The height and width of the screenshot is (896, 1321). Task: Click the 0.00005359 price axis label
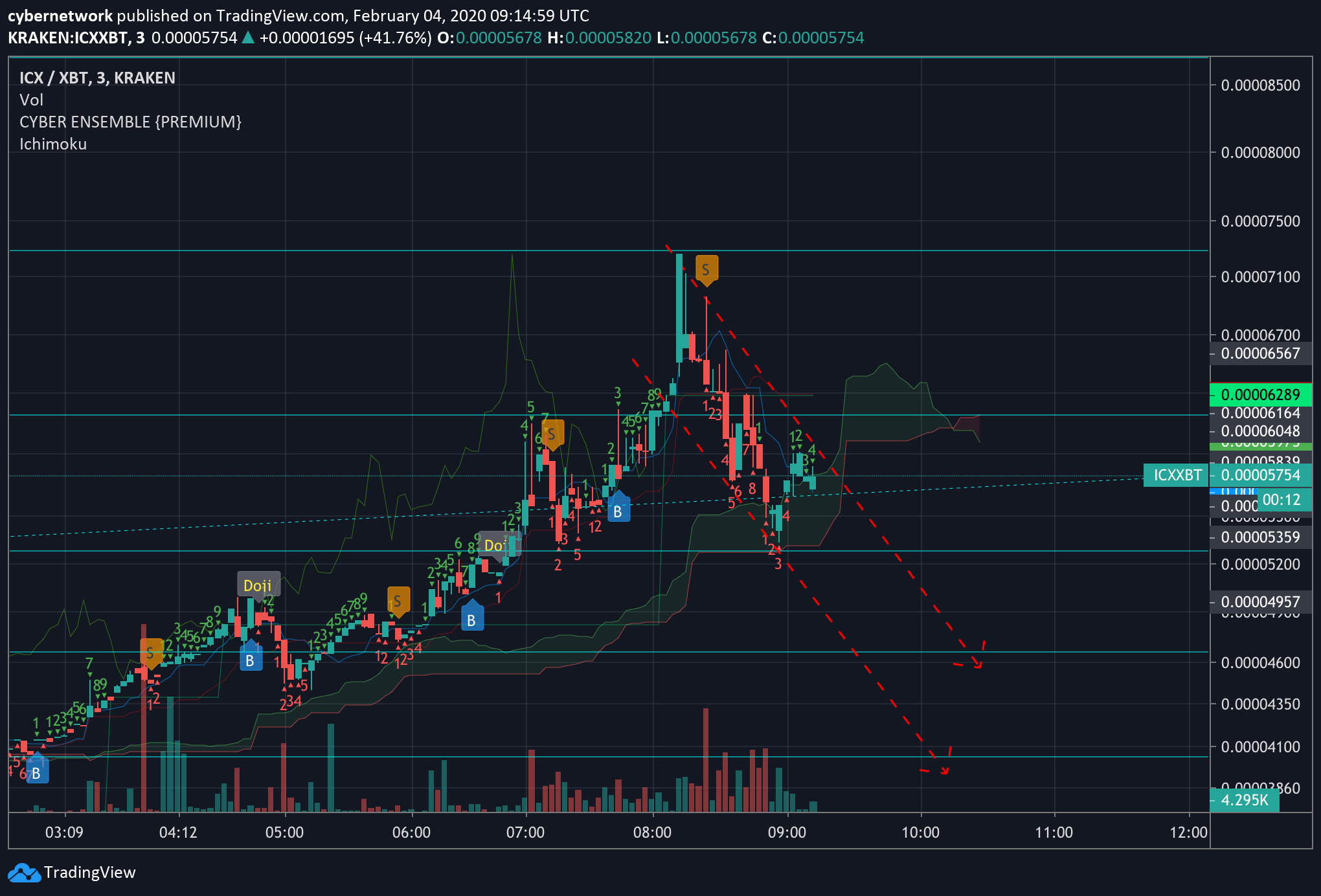(1261, 537)
